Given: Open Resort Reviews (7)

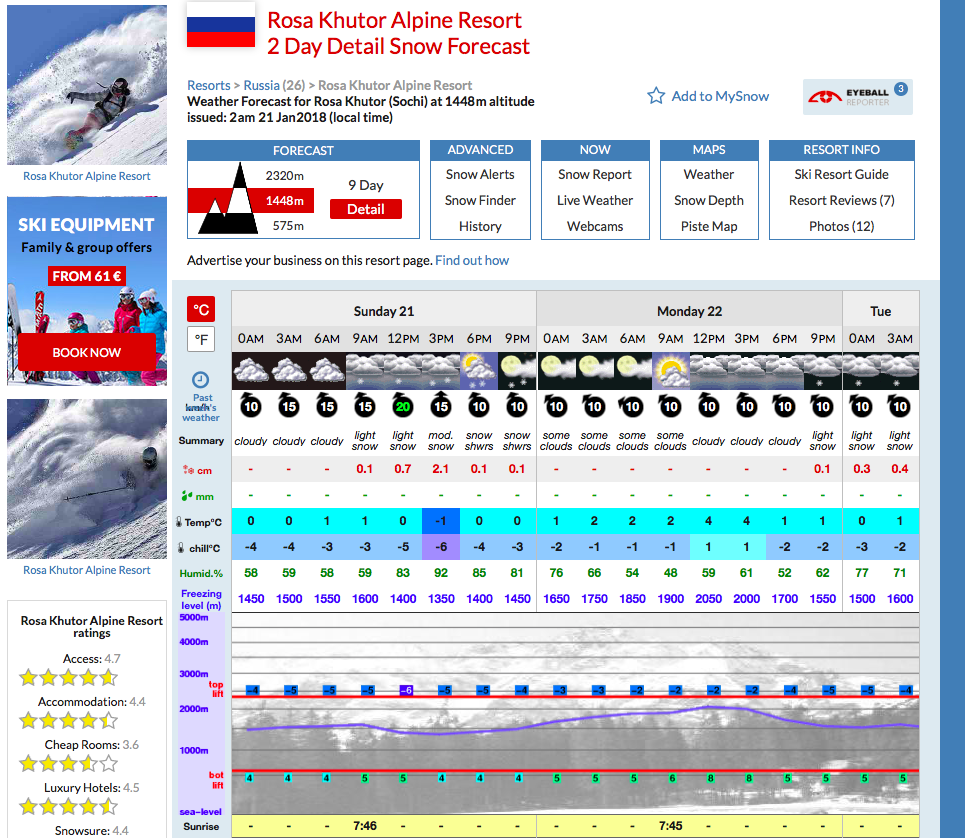Looking at the screenshot, I should [841, 201].
